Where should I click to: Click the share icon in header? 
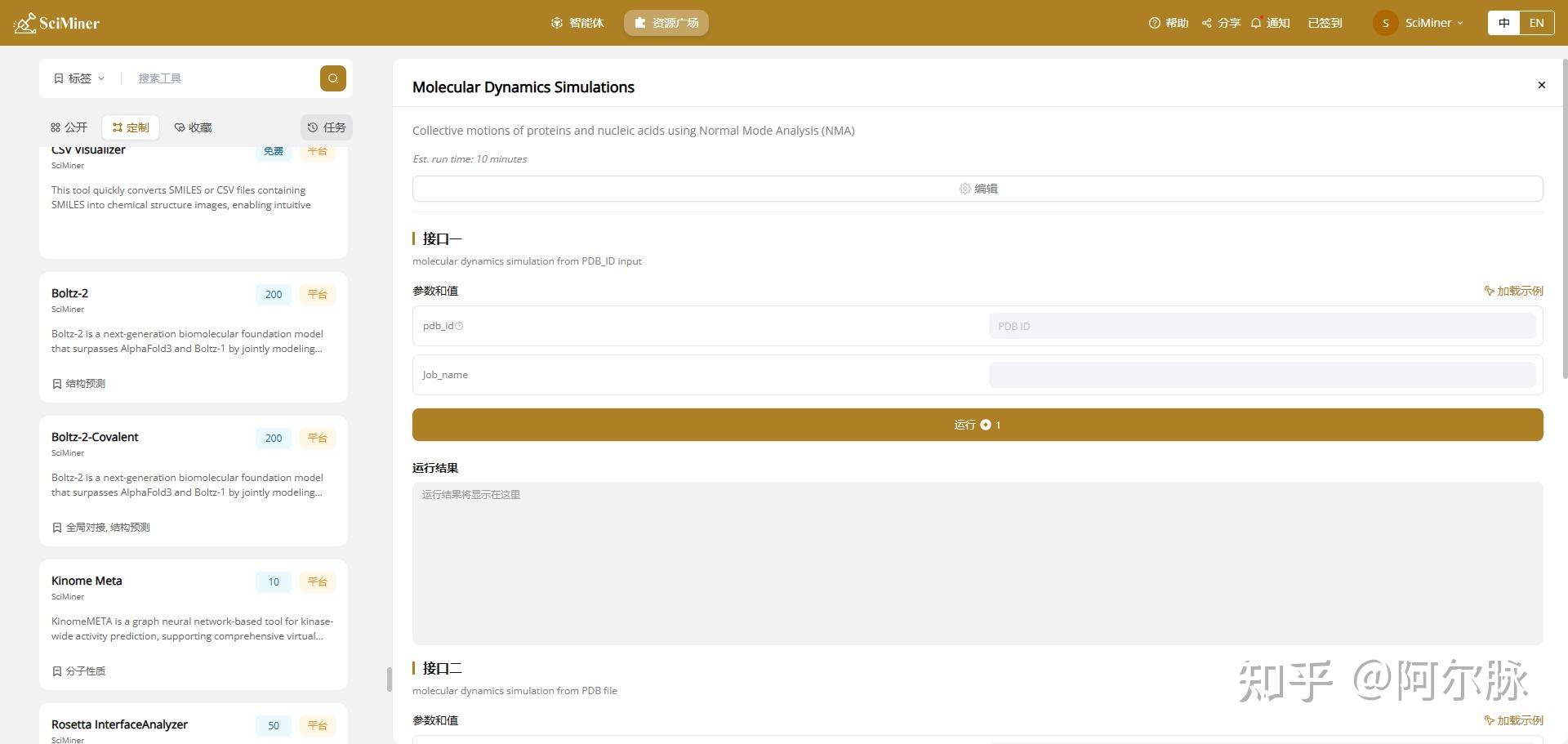pos(1206,23)
